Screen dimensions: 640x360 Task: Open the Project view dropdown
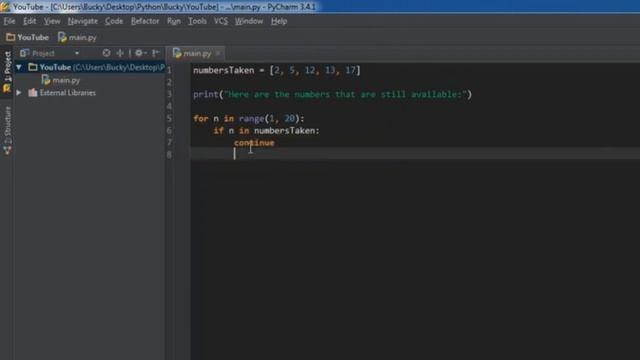pyautogui.click(x=77, y=53)
